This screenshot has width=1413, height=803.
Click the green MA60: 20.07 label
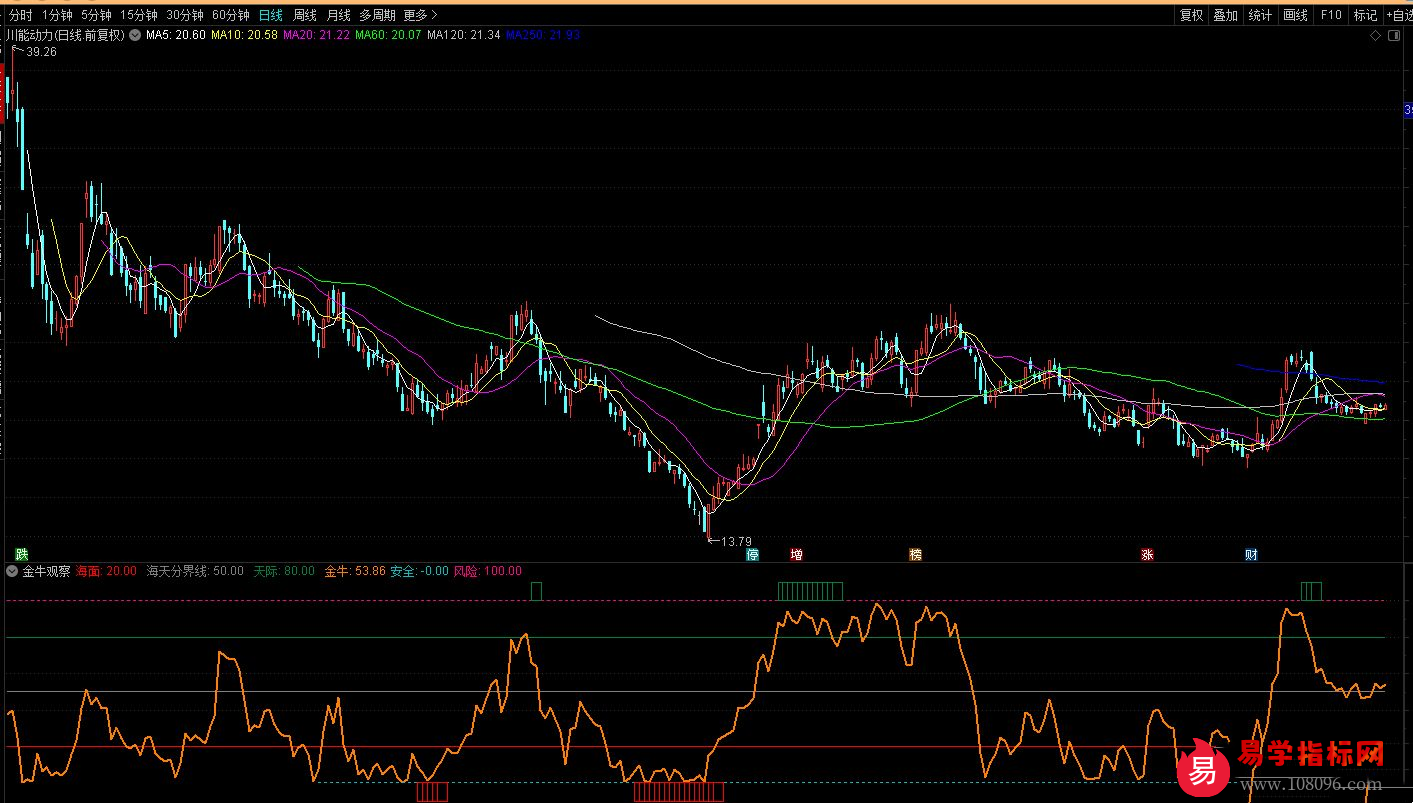pos(388,35)
